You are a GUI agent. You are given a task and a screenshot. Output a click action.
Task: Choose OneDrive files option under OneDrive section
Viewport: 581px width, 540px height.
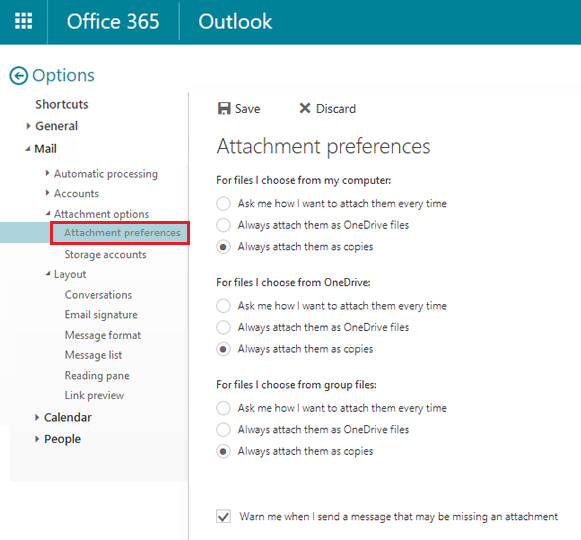[223, 327]
